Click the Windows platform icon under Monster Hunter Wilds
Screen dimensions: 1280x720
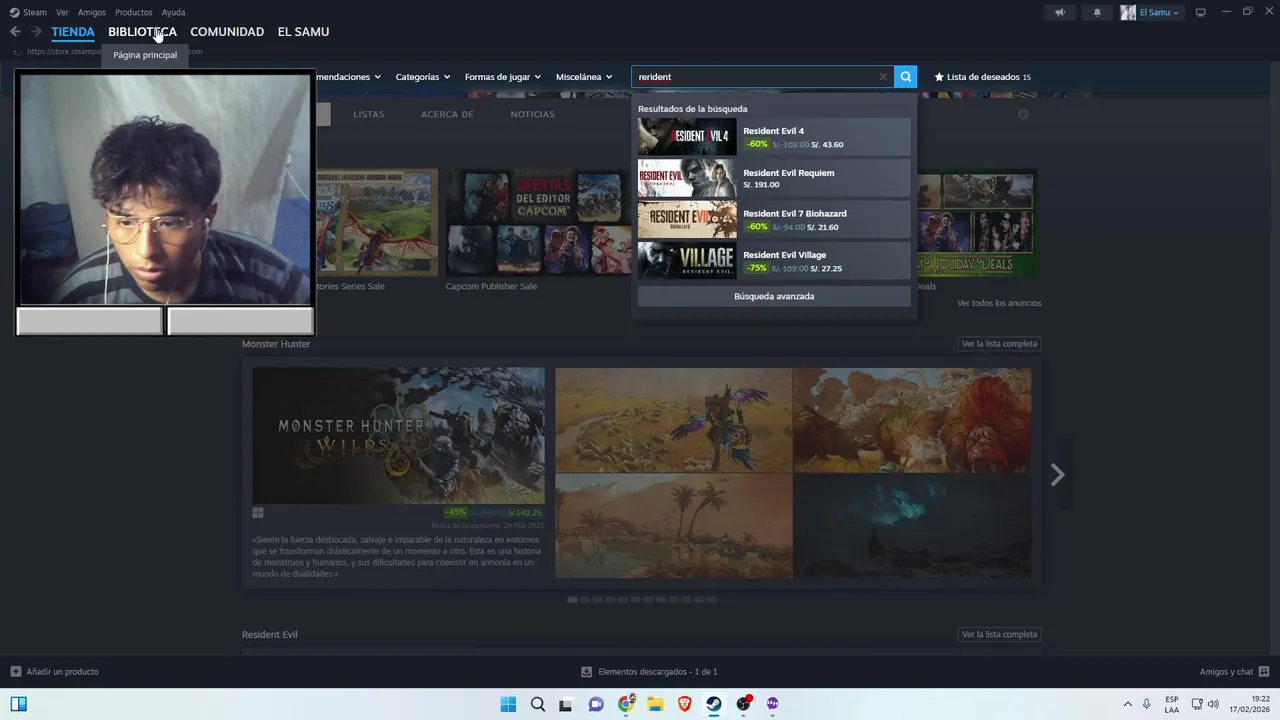pos(258,513)
